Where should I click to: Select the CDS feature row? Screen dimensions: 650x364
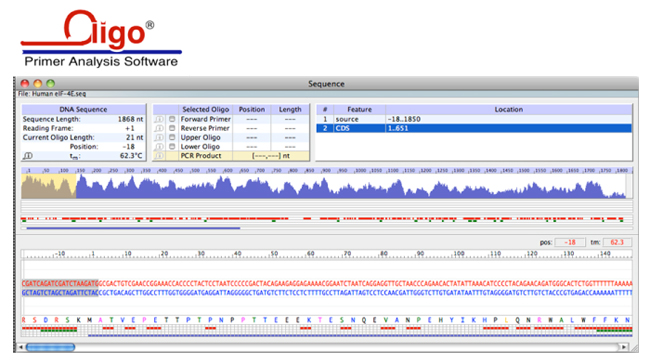coord(474,129)
